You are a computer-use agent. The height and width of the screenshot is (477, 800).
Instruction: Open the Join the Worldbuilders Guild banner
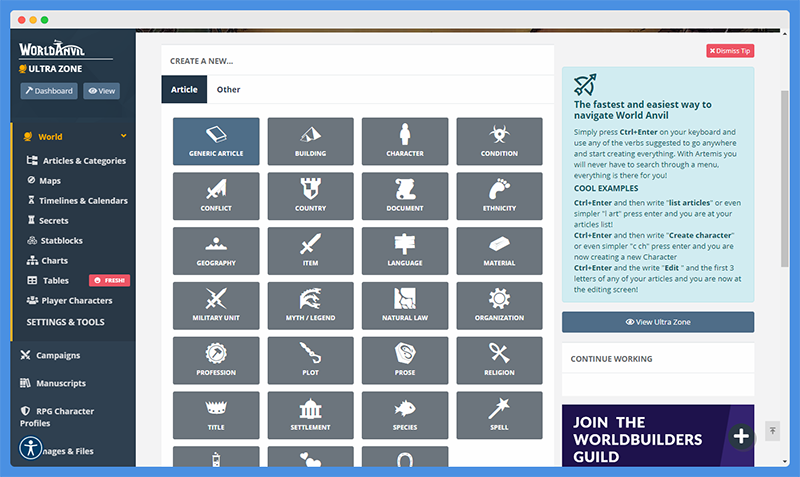[x=658, y=436]
